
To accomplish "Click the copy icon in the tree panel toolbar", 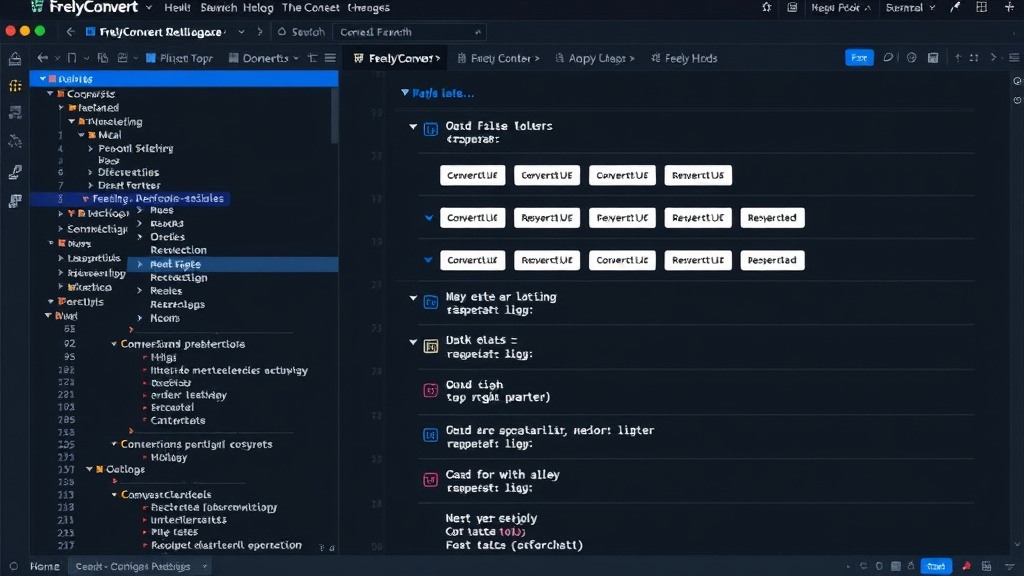I will pyautogui.click(x=103, y=58).
